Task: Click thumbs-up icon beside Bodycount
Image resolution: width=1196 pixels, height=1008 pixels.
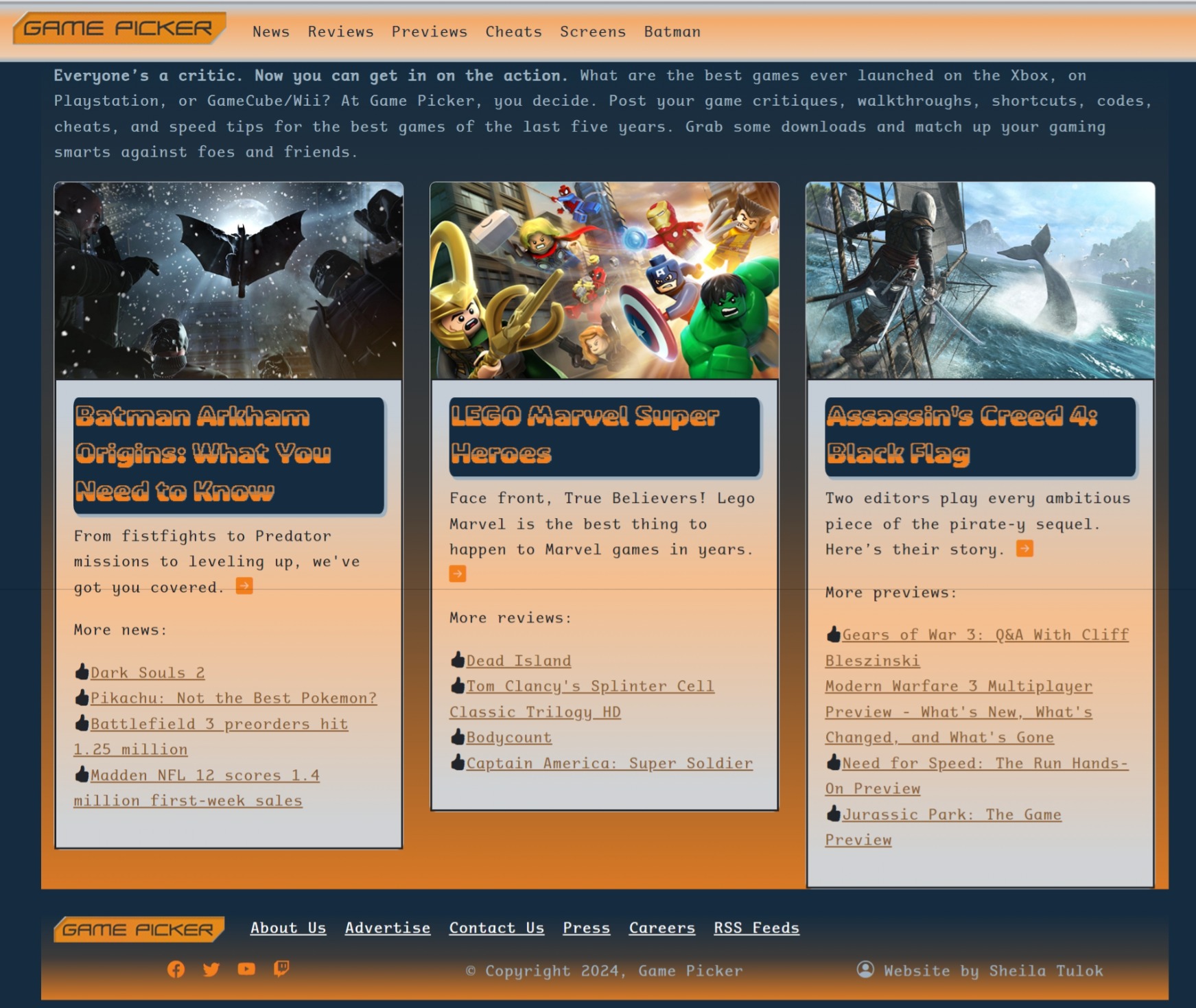Action: (458, 736)
